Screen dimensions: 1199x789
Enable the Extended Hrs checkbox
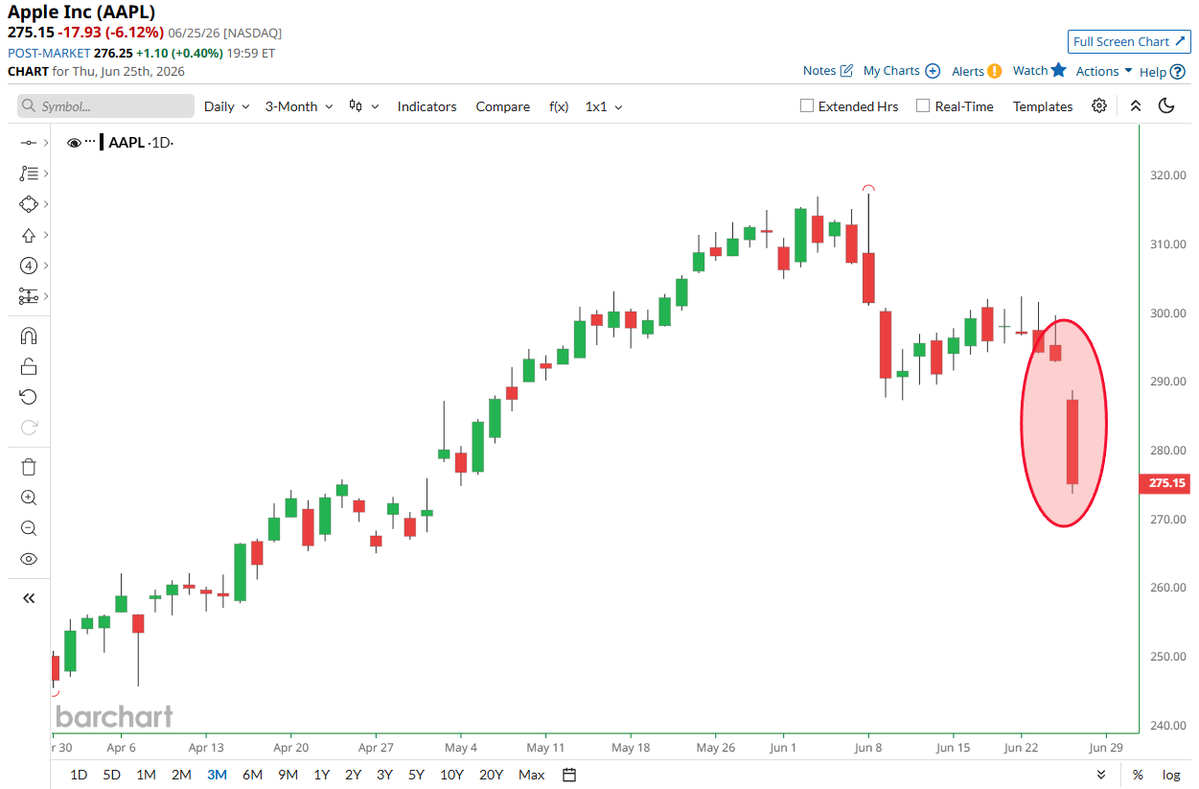pyautogui.click(x=807, y=106)
